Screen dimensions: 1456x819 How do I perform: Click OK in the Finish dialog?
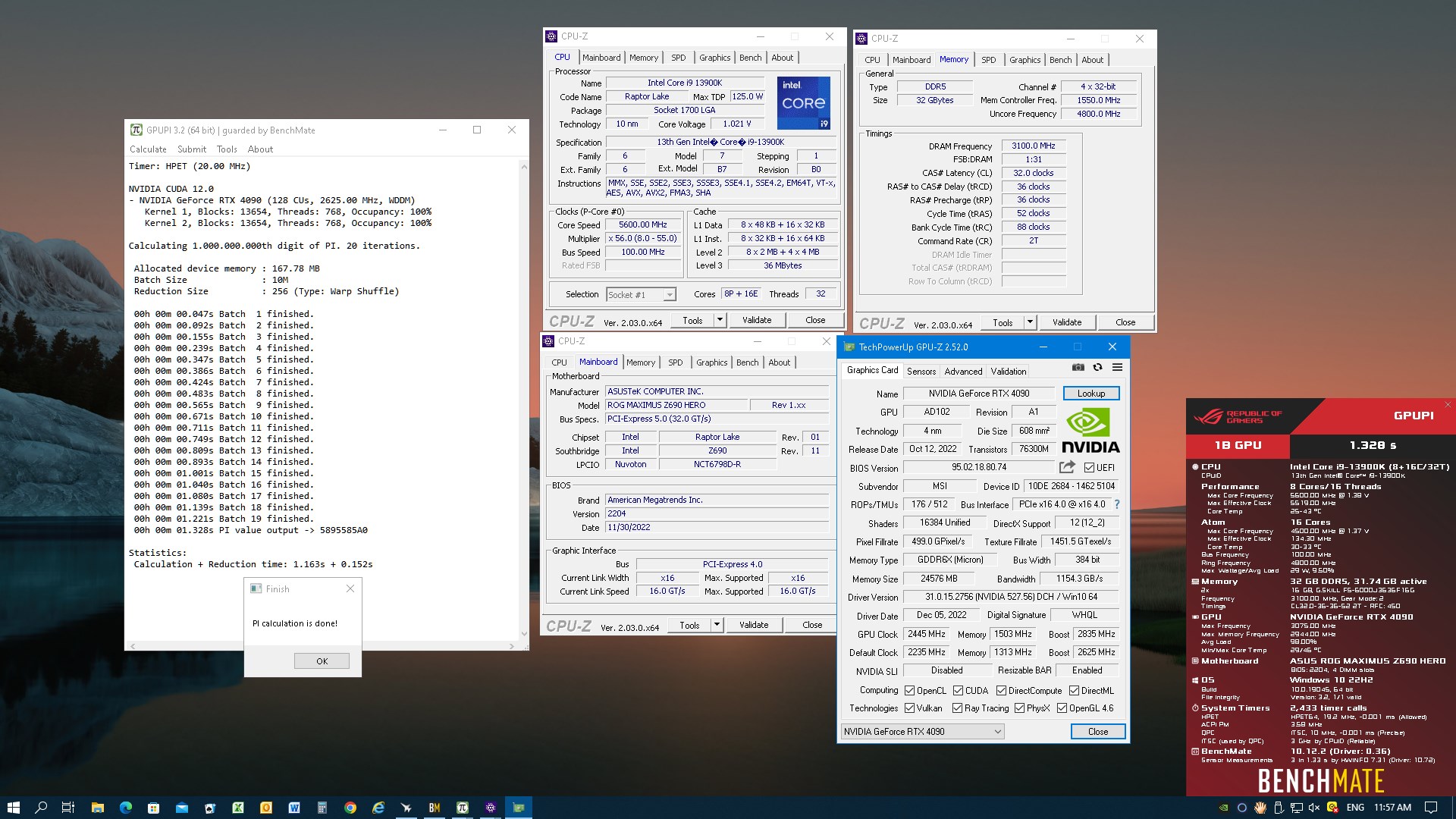[x=322, y=661]
